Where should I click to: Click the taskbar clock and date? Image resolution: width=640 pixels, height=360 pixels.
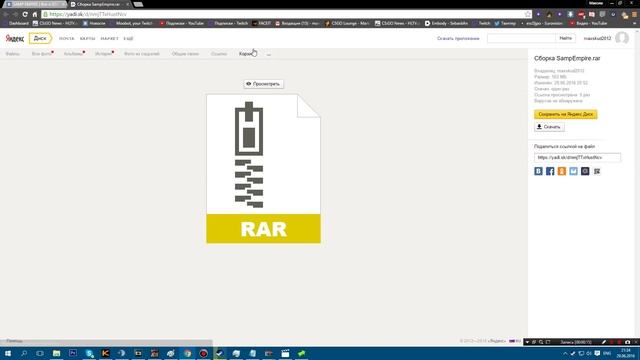[x=625, y=353]
